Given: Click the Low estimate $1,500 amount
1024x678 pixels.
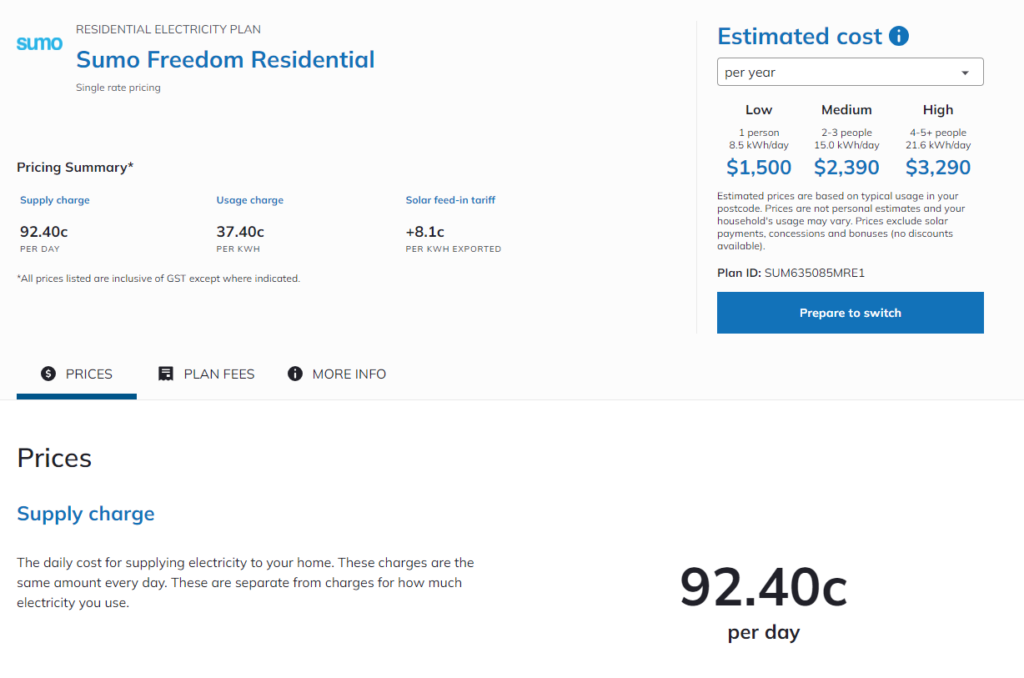Looking at the screenshot, I should [x=758, y=167].
